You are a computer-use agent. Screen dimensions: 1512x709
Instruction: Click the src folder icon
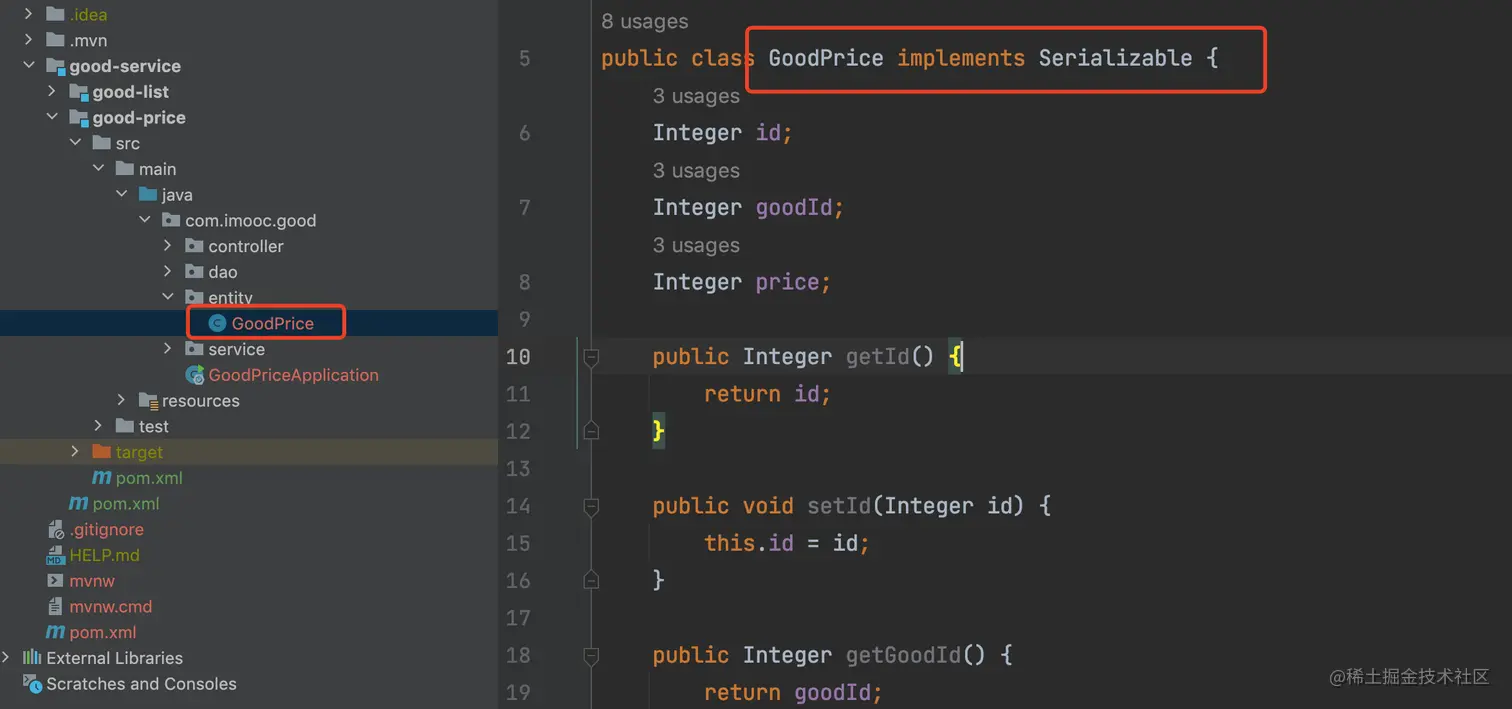101,143
